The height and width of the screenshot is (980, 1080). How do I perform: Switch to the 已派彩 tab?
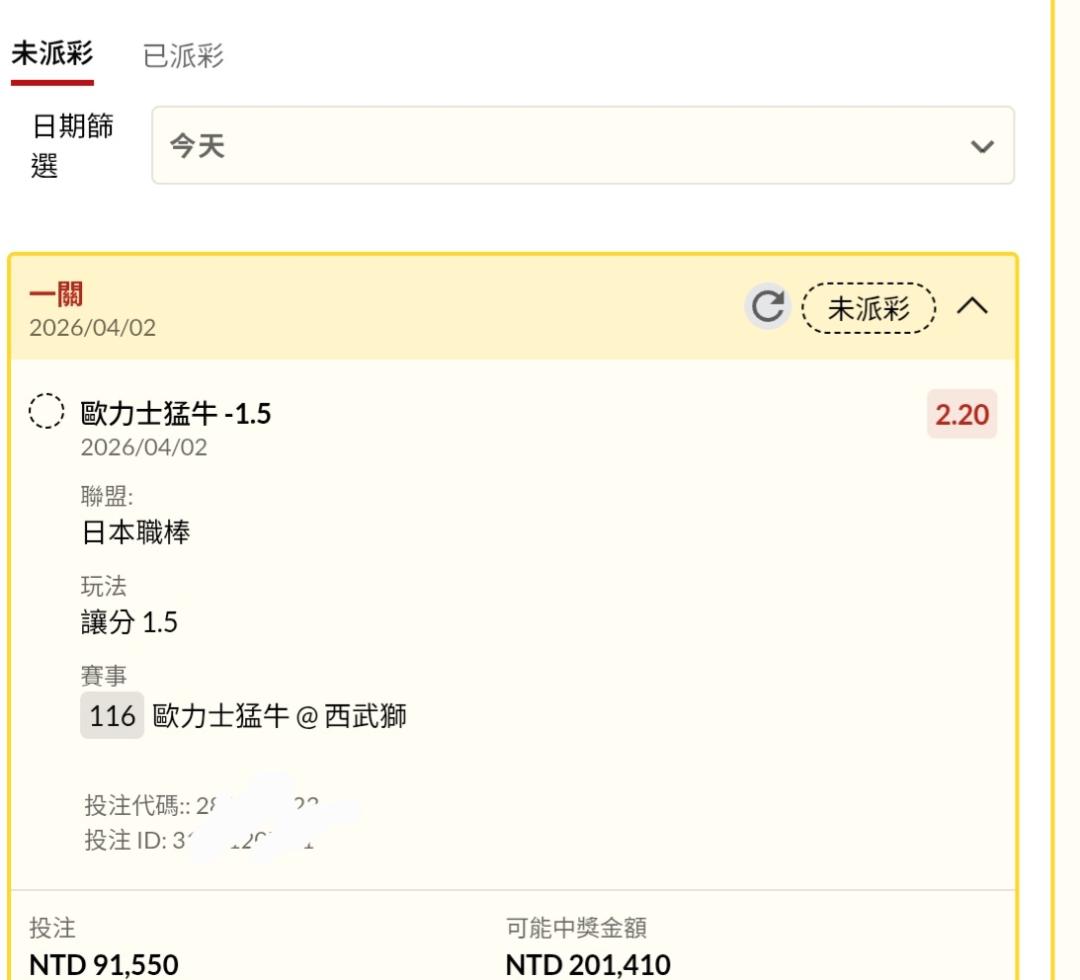[x=183, y=57]
